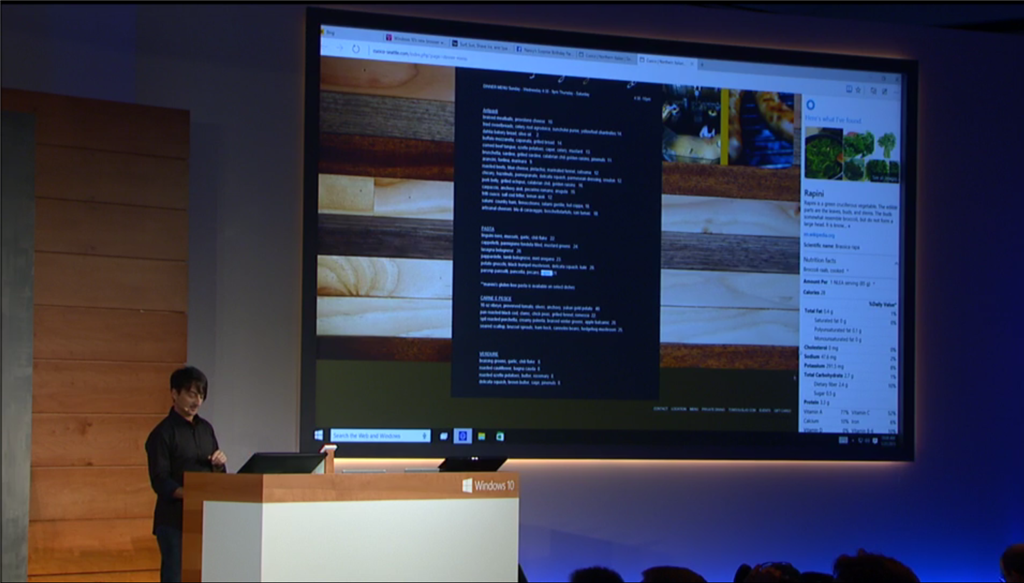Click the Task View taskbar icon
Image resolution: width=1024 pixels, height=583 pixels.
coord(444,436)
